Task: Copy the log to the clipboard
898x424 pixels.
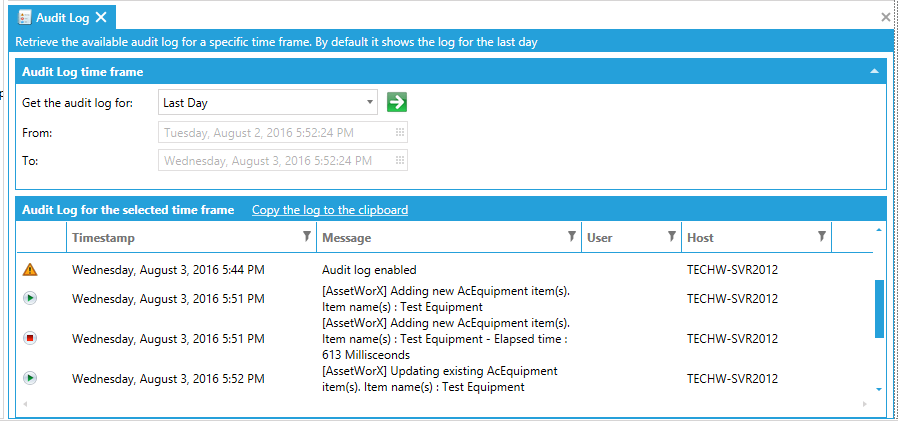Action: [x=329, y=210]
